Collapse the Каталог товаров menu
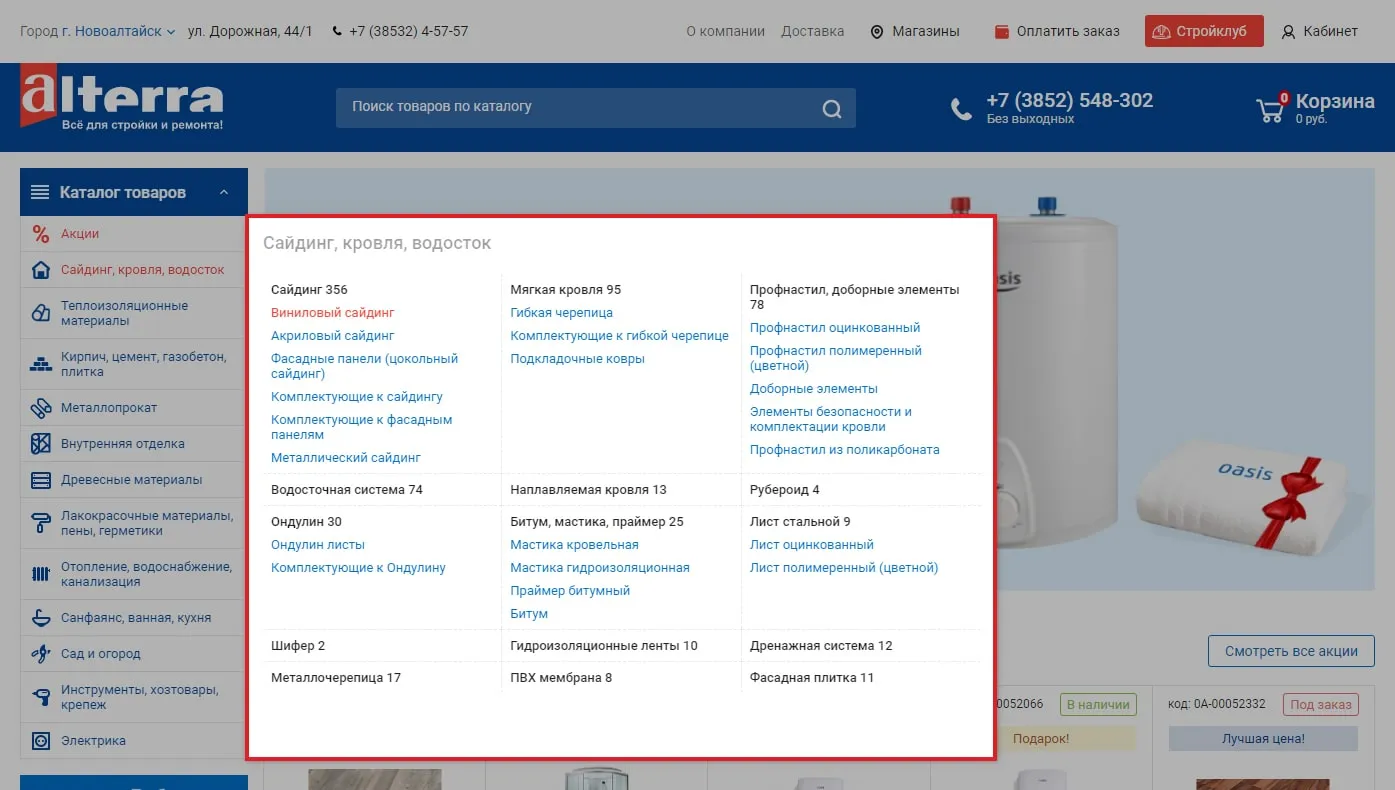 (x=225, y=192)
